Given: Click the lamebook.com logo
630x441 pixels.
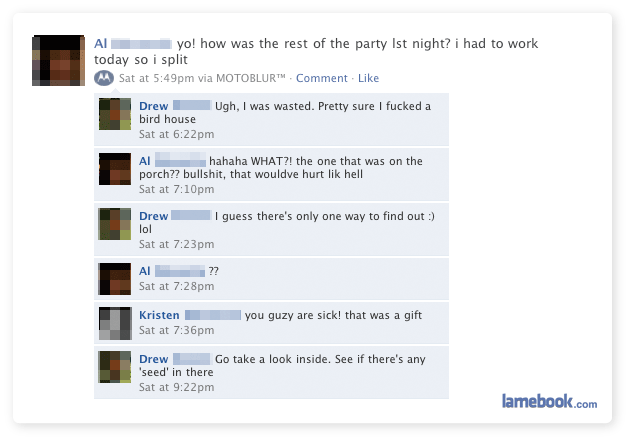Looking at the screenshot, I should click(x=549, y=401).
